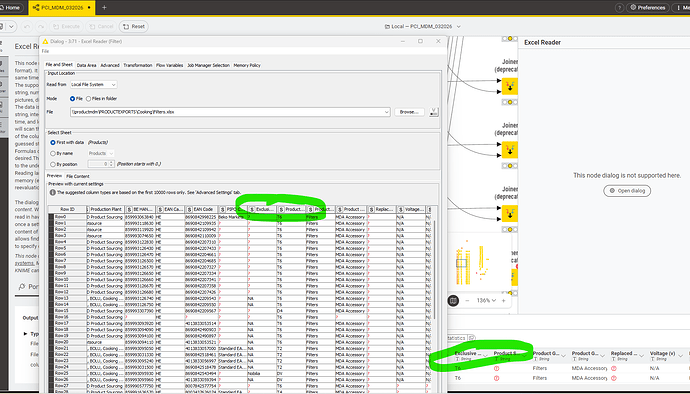690x394 pixels.
Task: Click the flow variable icon beside Browse
Action: pyautogui.click(x=433, y=112)
